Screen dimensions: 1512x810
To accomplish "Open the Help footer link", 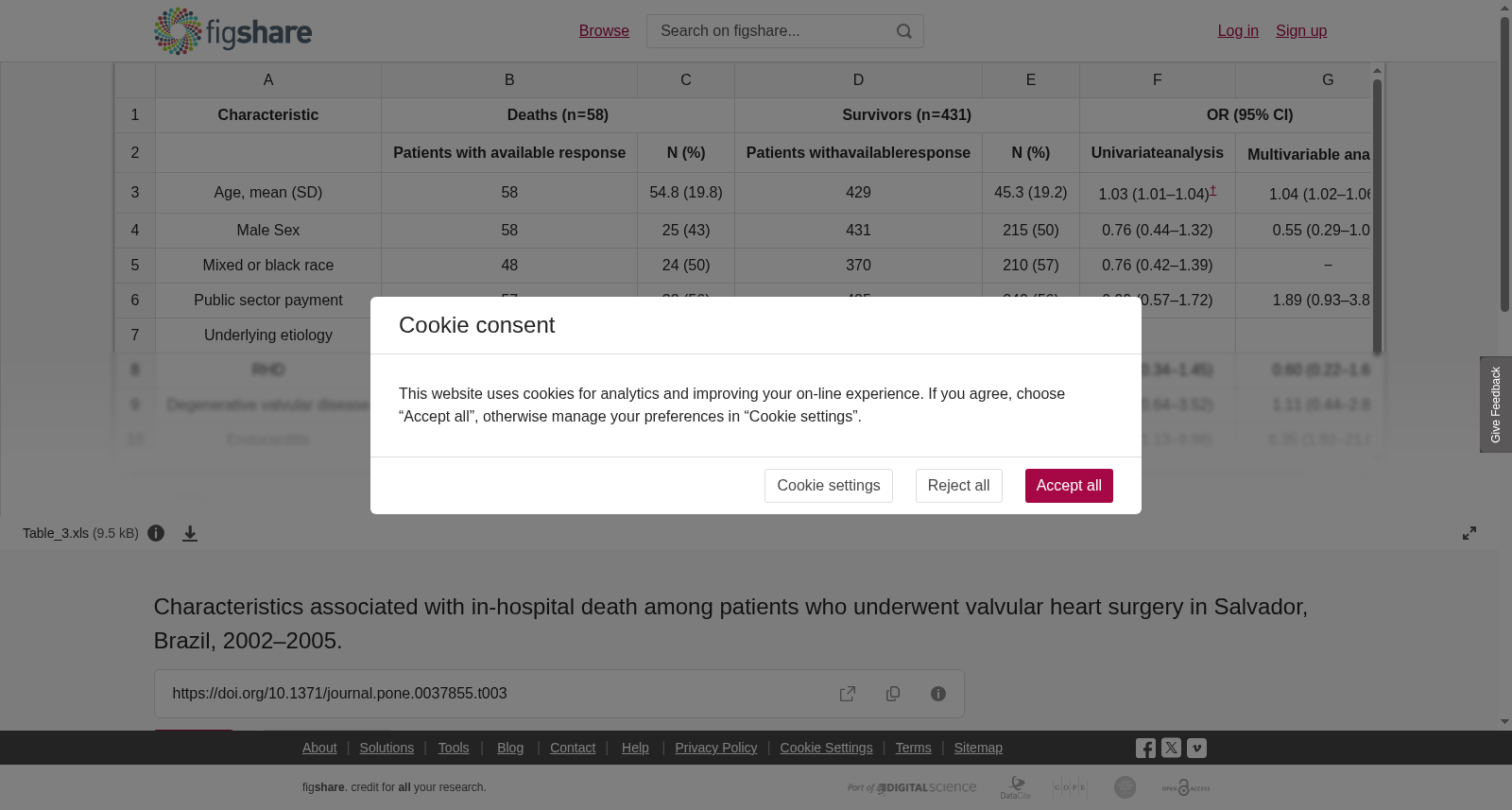I will click(635, 748).
